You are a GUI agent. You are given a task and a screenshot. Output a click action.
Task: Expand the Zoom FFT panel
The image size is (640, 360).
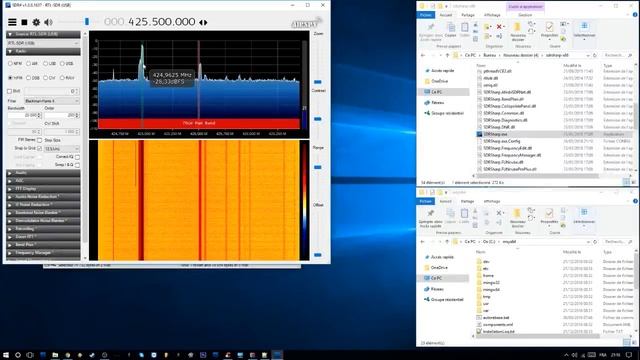click(43, 236)
